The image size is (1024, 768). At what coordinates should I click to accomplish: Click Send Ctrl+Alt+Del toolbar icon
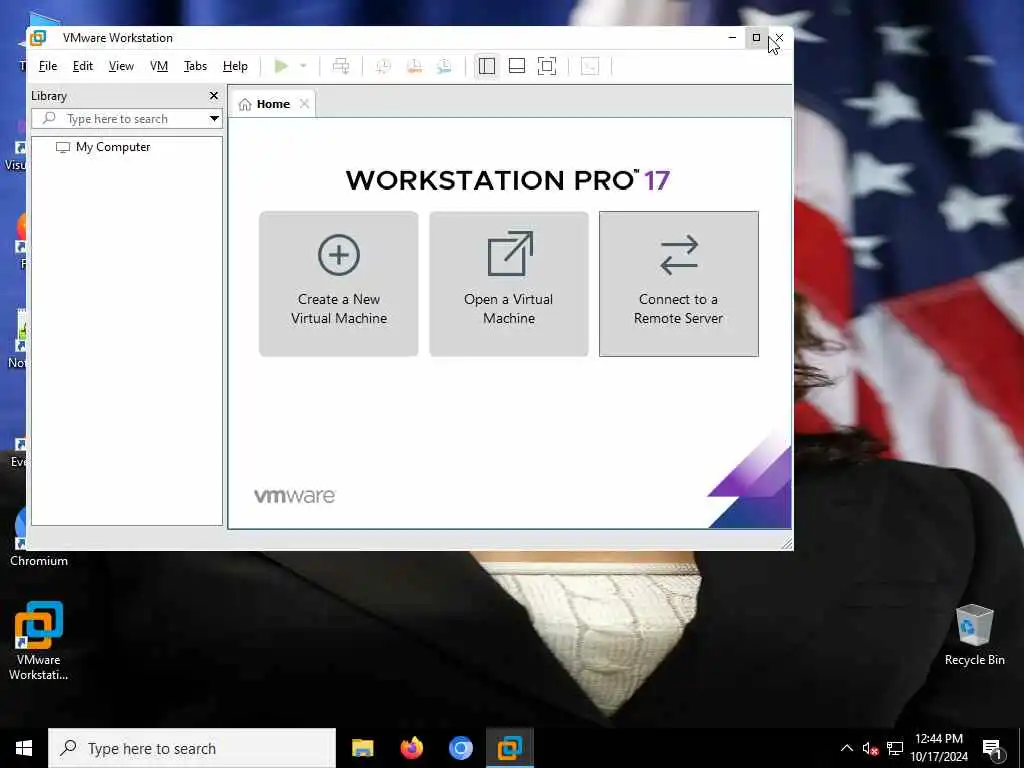(341, 66)
